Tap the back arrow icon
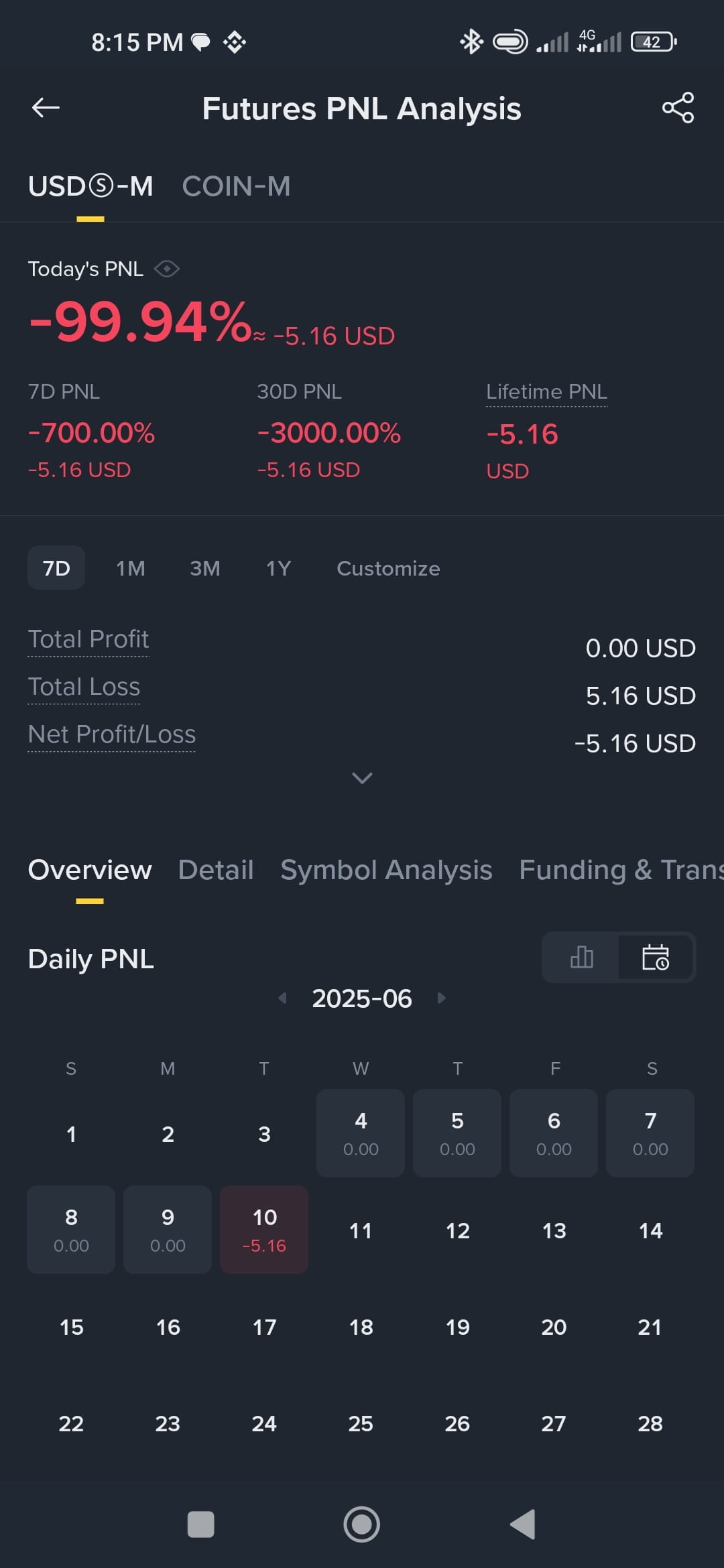 pyautogui.click(x=46, y=107)
